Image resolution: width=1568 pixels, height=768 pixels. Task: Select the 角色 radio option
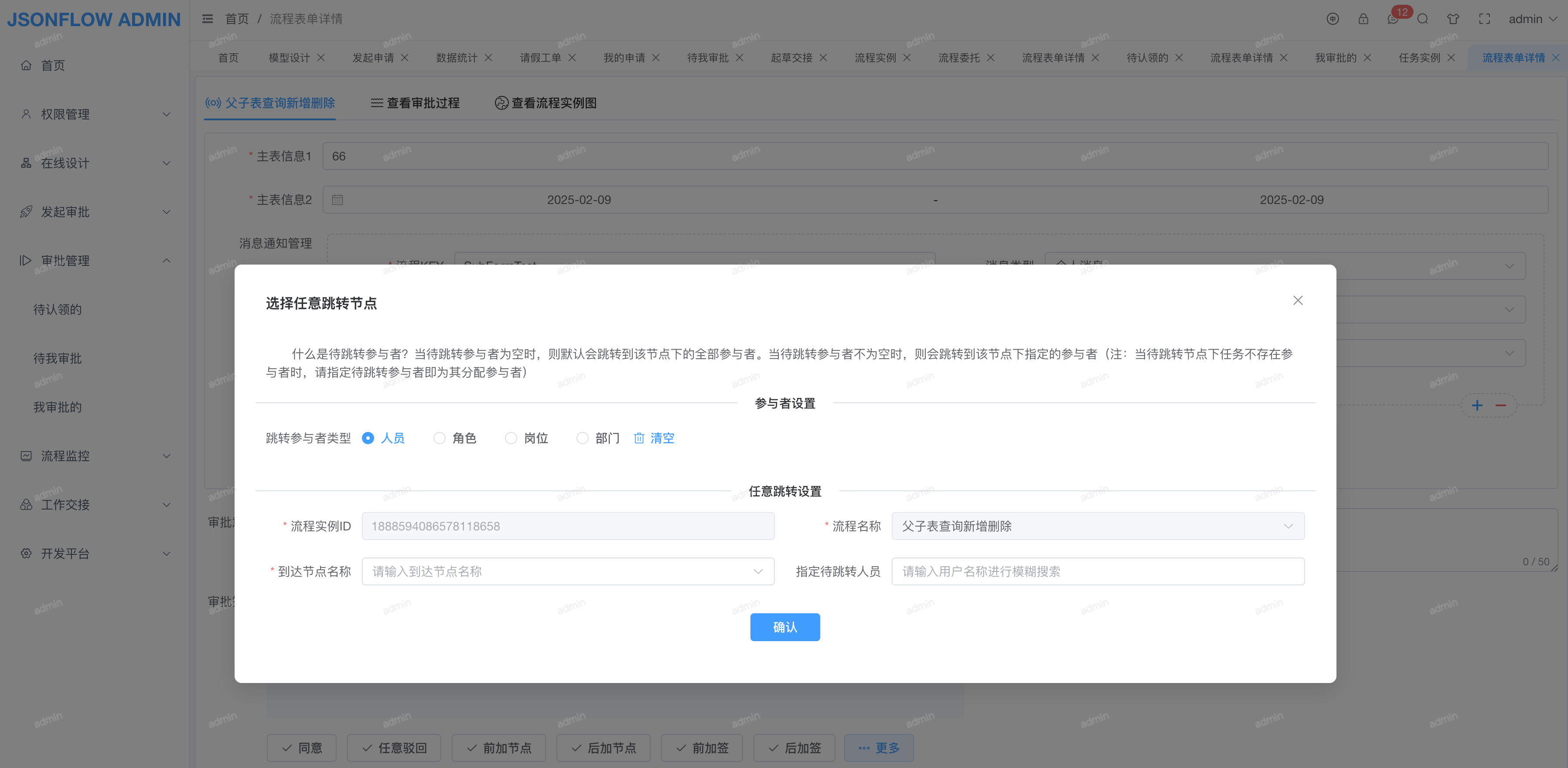[440, 438]
